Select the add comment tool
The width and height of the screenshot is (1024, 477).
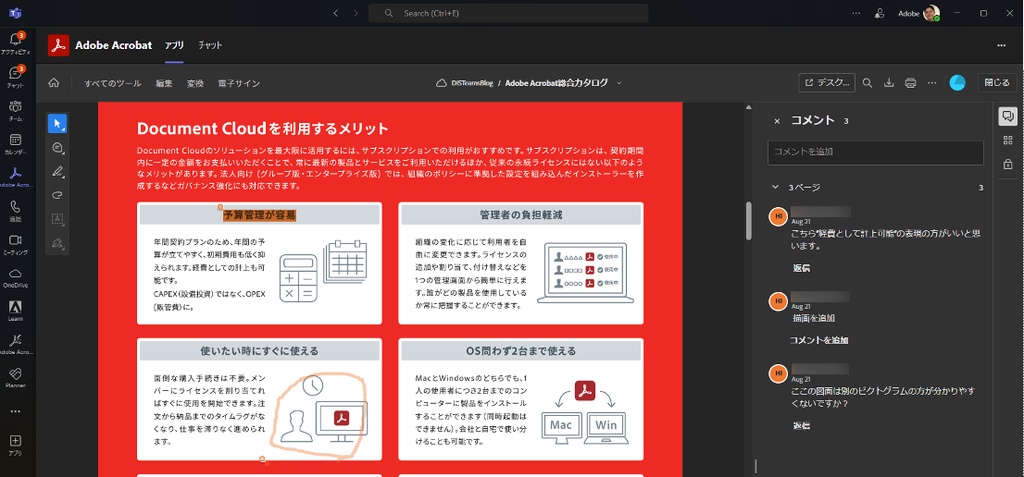tap(57, 148)
